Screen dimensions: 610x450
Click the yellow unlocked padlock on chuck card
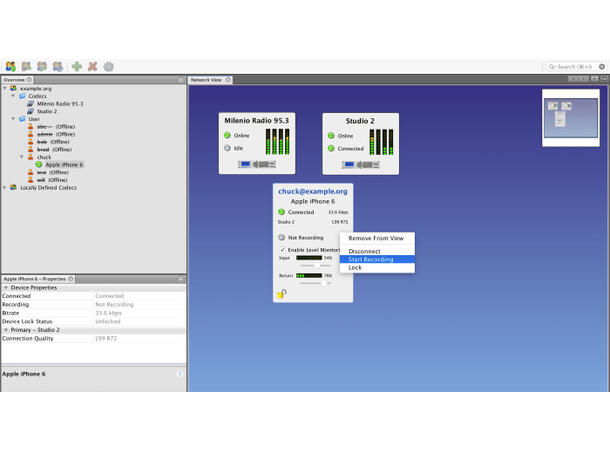282,294
